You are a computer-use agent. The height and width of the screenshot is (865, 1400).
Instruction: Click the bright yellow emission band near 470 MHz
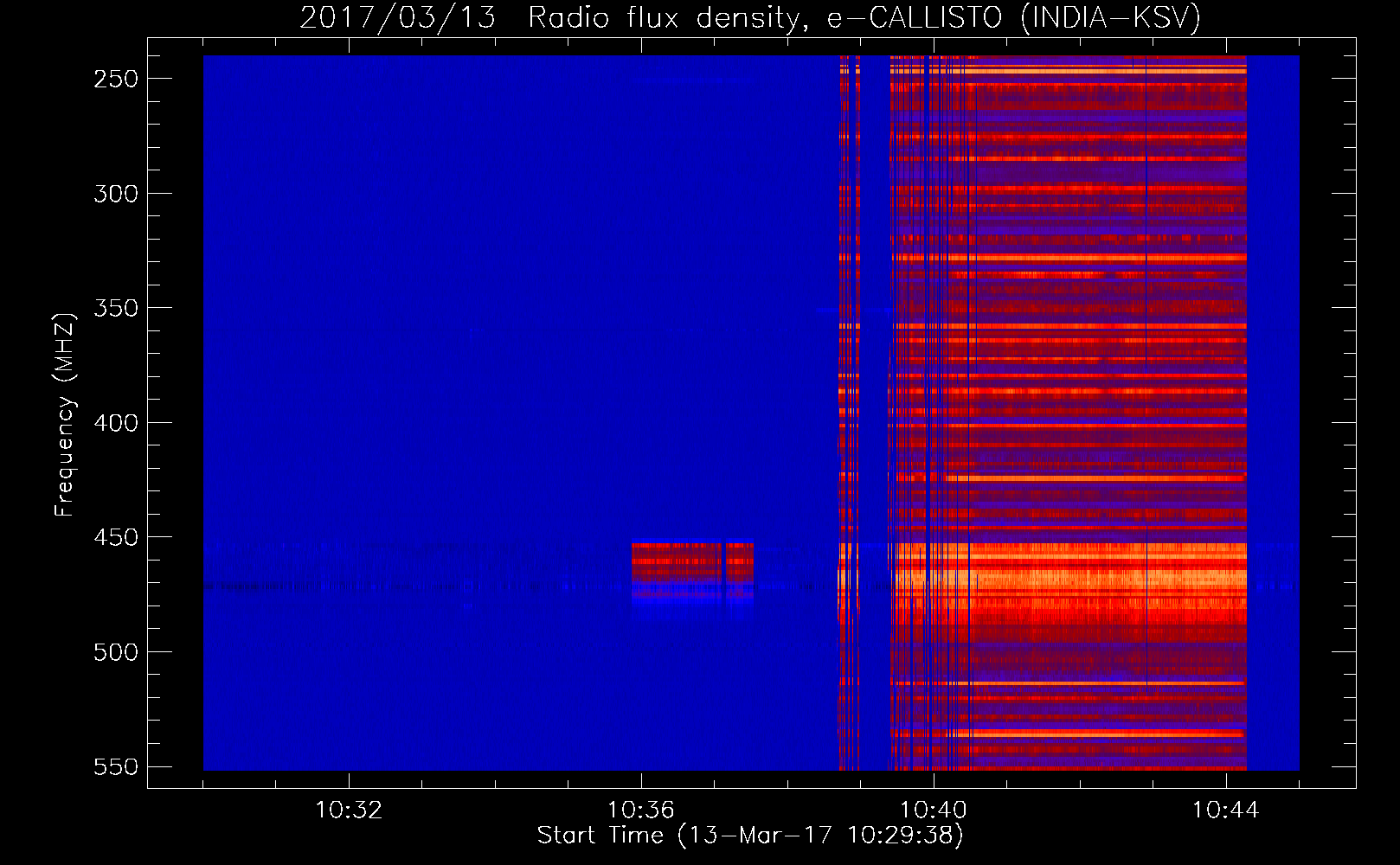(x=1069, y=578)
